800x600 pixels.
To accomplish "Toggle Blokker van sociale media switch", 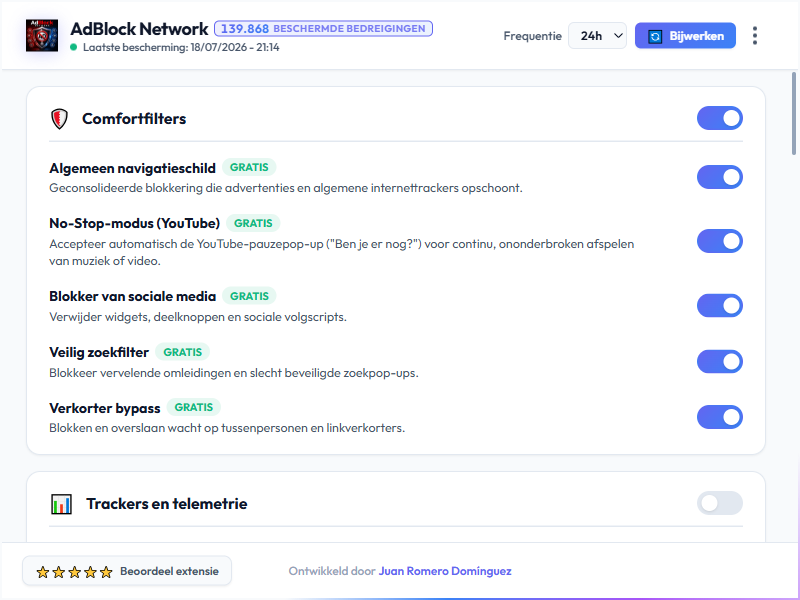I will [x=719, y=306].
